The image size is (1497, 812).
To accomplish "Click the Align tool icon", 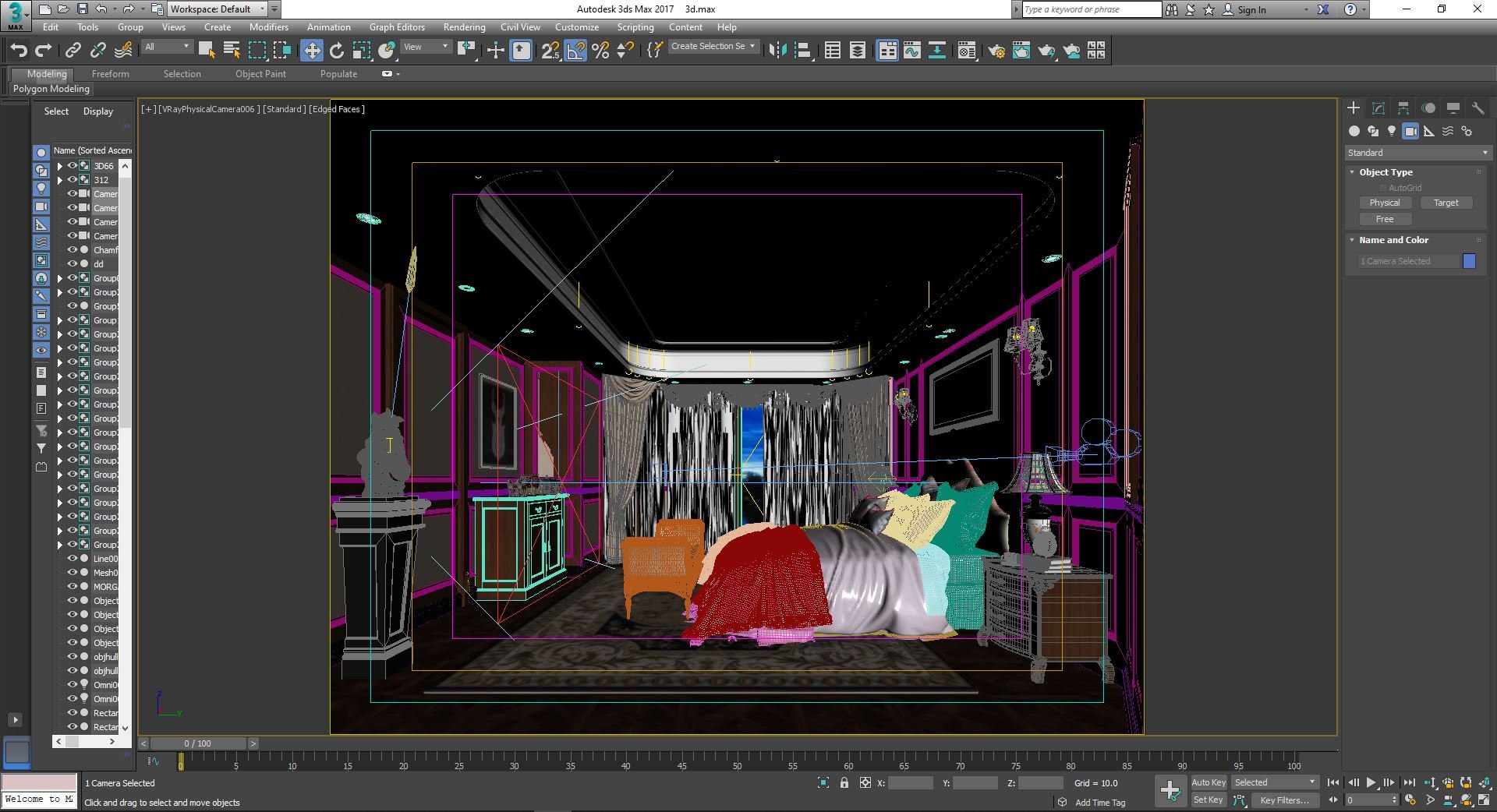I will 803,51.
